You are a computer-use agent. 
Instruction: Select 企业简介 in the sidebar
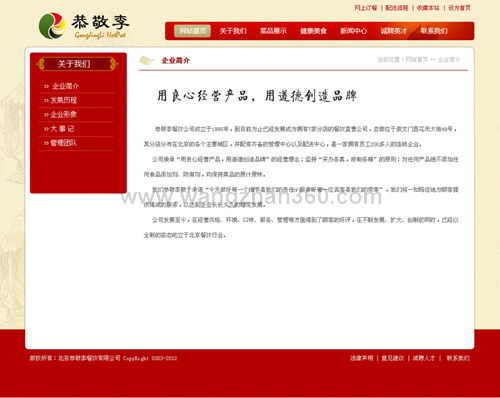[65, 86]
